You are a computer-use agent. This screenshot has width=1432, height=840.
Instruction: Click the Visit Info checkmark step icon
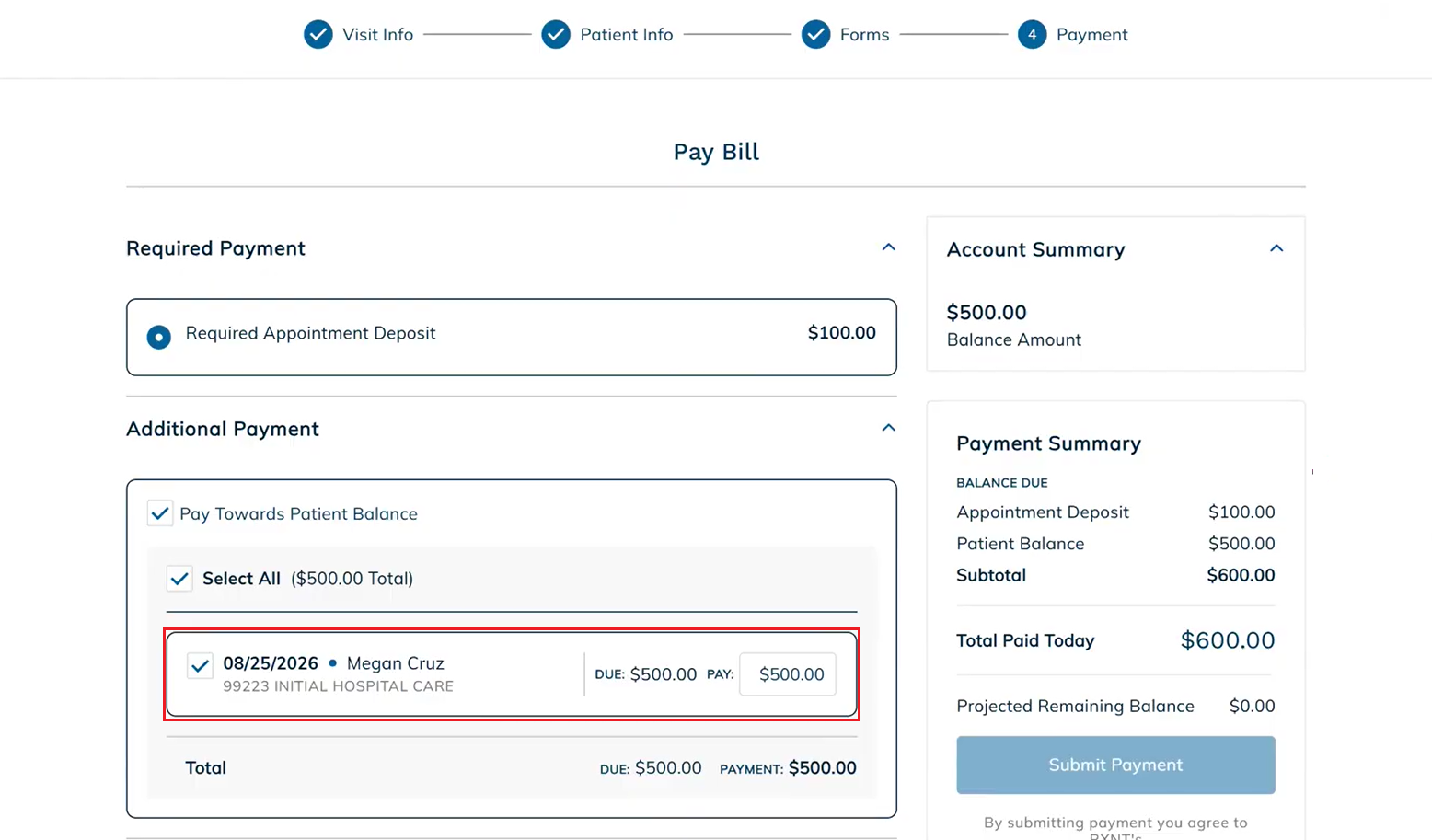click(318, 35)
